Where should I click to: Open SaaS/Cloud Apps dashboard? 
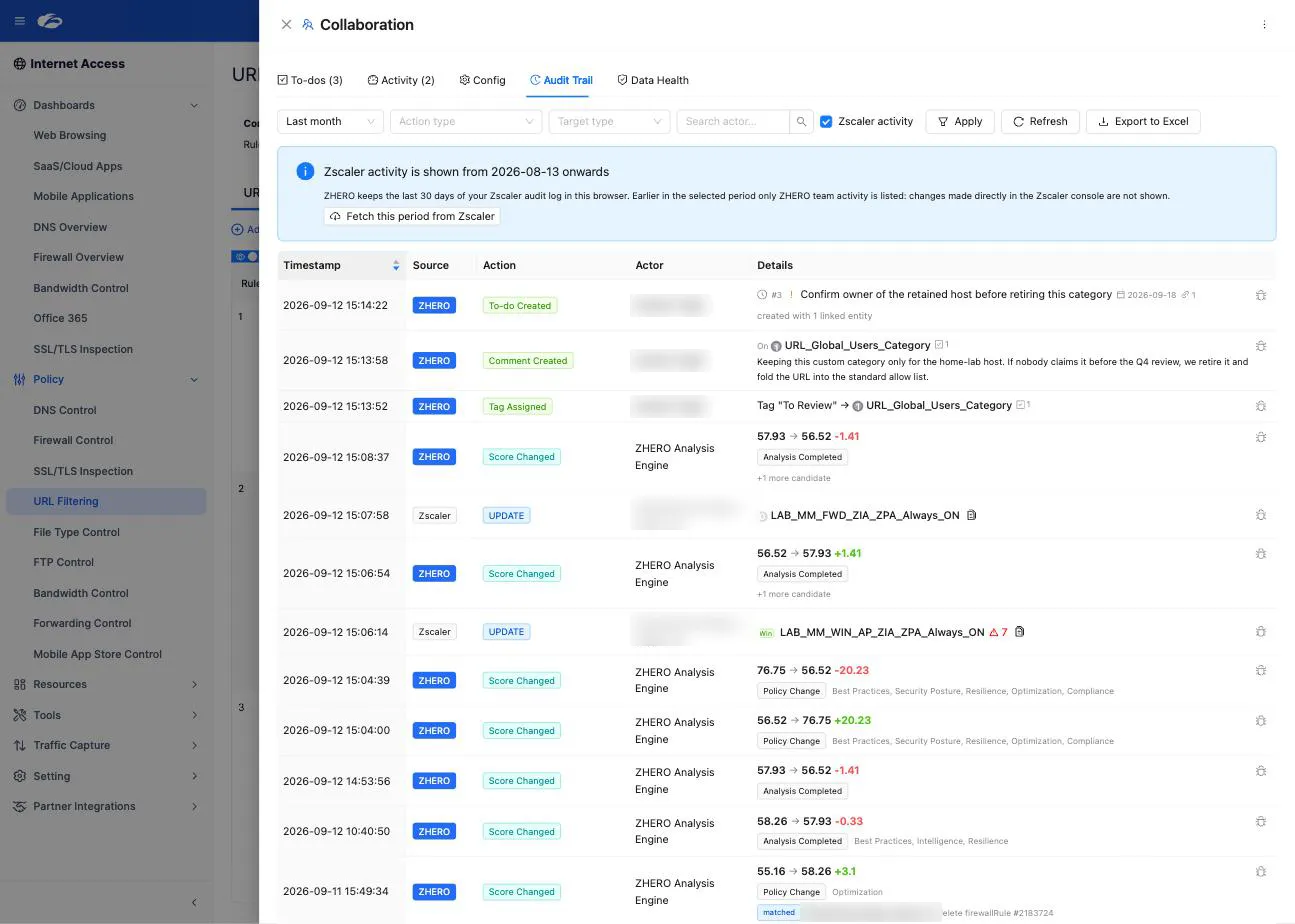pos(78,166)
